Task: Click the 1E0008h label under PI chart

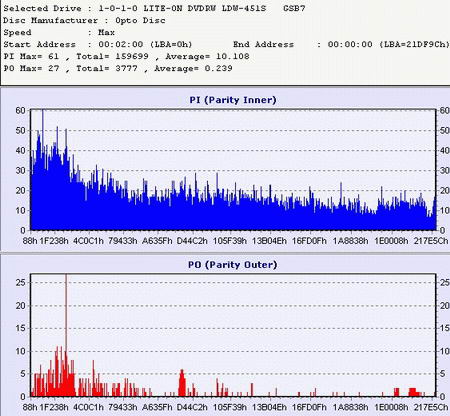Action: (x=391, y=240)
